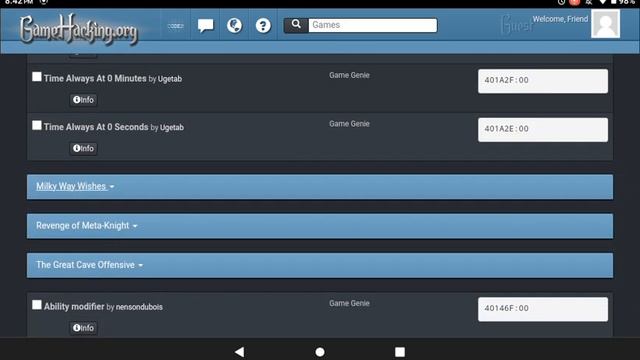
Task: Select code field 401A2E:00
Action: coord(543,129)
